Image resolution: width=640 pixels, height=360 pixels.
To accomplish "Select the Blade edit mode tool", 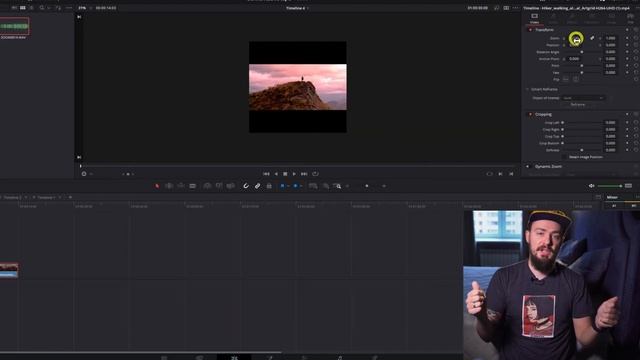I will click(x=192, y=186).
